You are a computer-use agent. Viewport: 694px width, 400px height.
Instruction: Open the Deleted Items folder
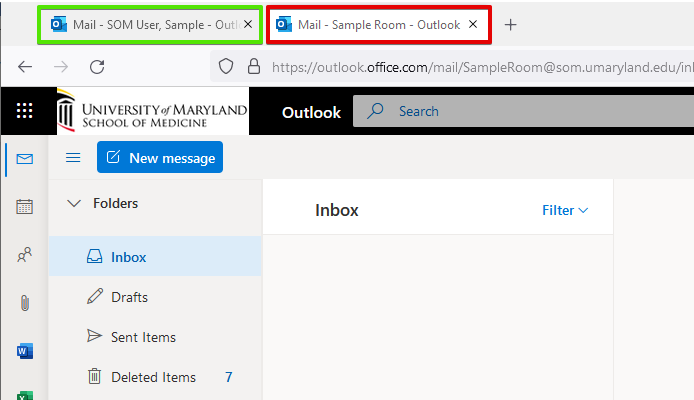coord(153,377)
